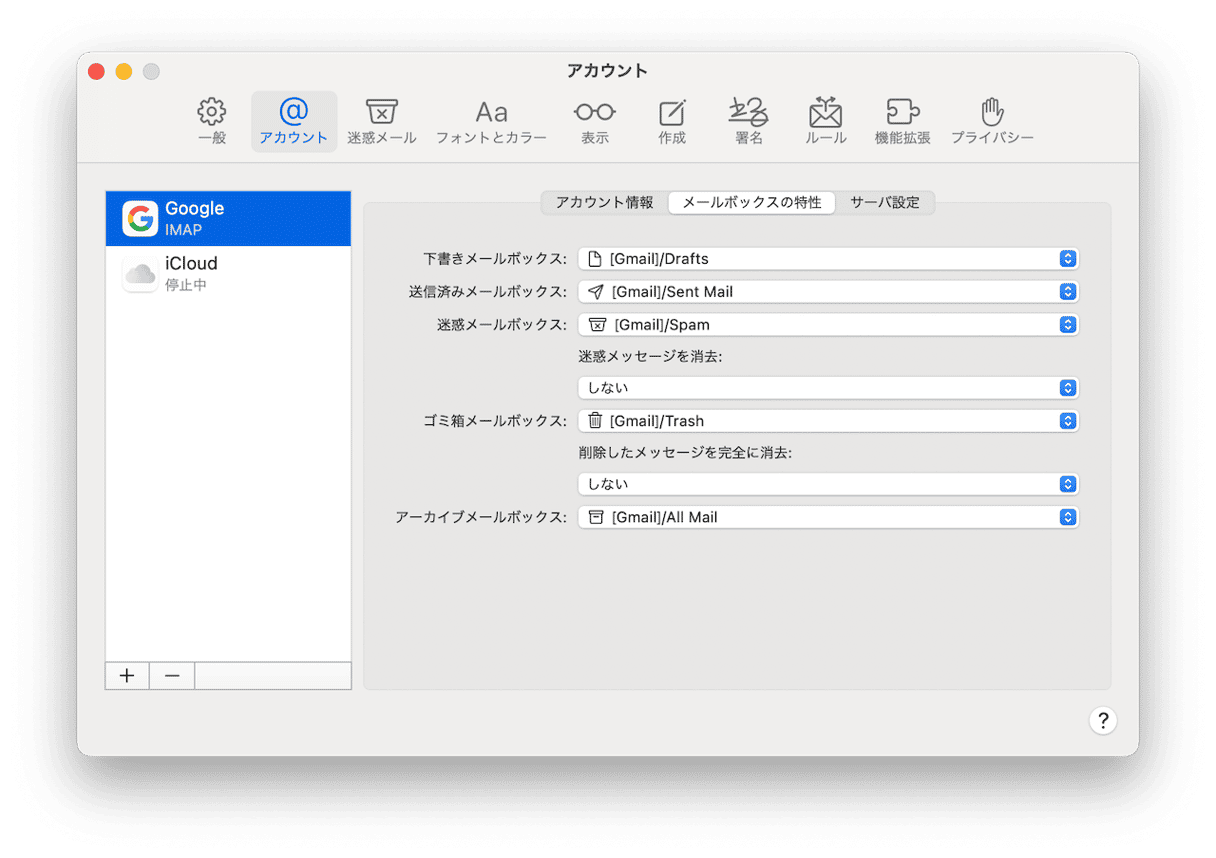Click the アカウント window title
This screenshot has height=858, width=1216.
(x=607, y=71)
